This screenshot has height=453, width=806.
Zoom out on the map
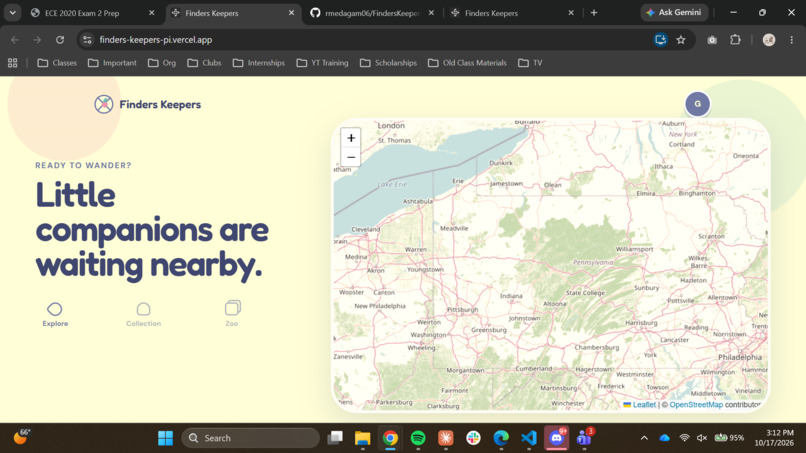click(x=351, y=157)
